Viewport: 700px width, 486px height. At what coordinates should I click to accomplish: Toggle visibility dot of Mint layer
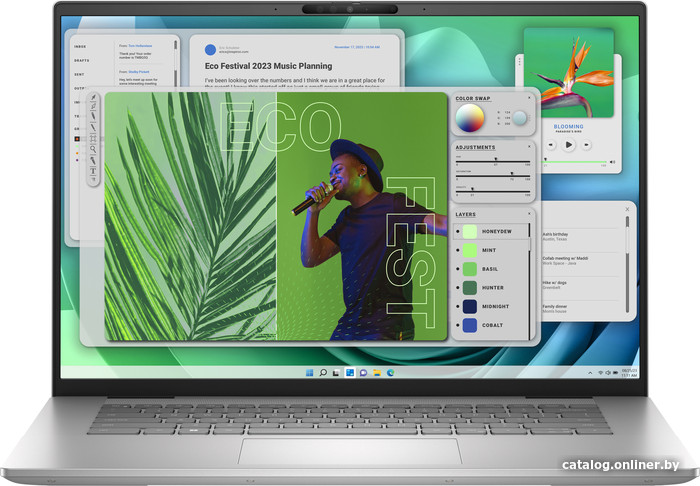458,250
